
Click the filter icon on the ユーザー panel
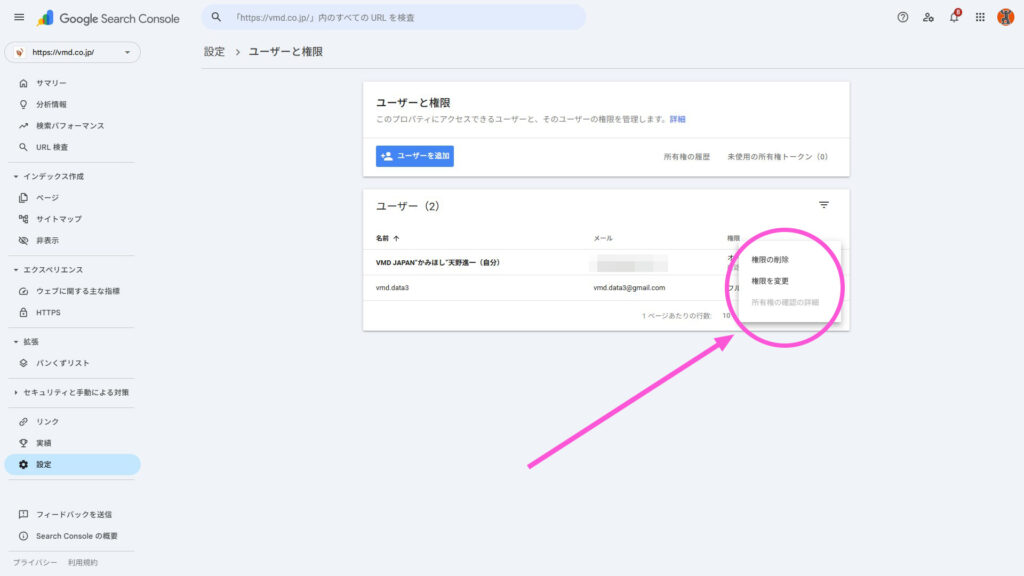[x=823, y=204]
